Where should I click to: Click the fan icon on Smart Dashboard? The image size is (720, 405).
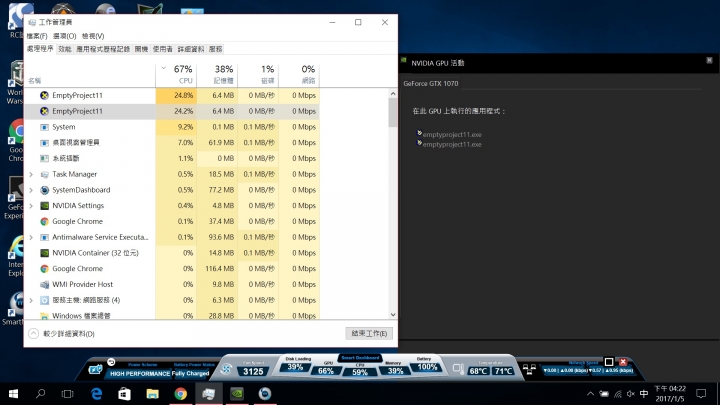226,369
